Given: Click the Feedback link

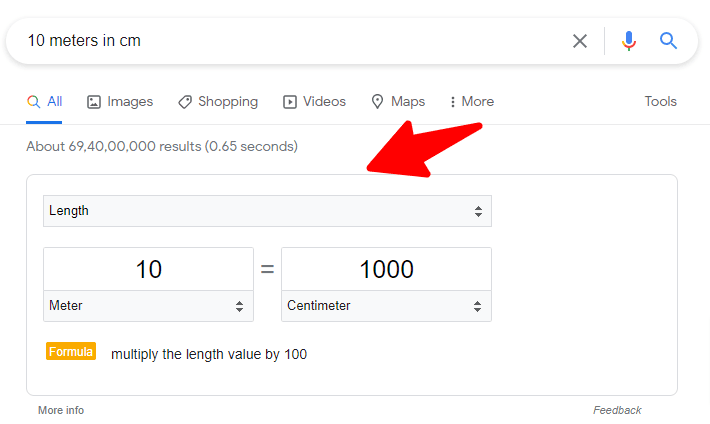Looking at the screenshot, I should click(x=617, y=410).
